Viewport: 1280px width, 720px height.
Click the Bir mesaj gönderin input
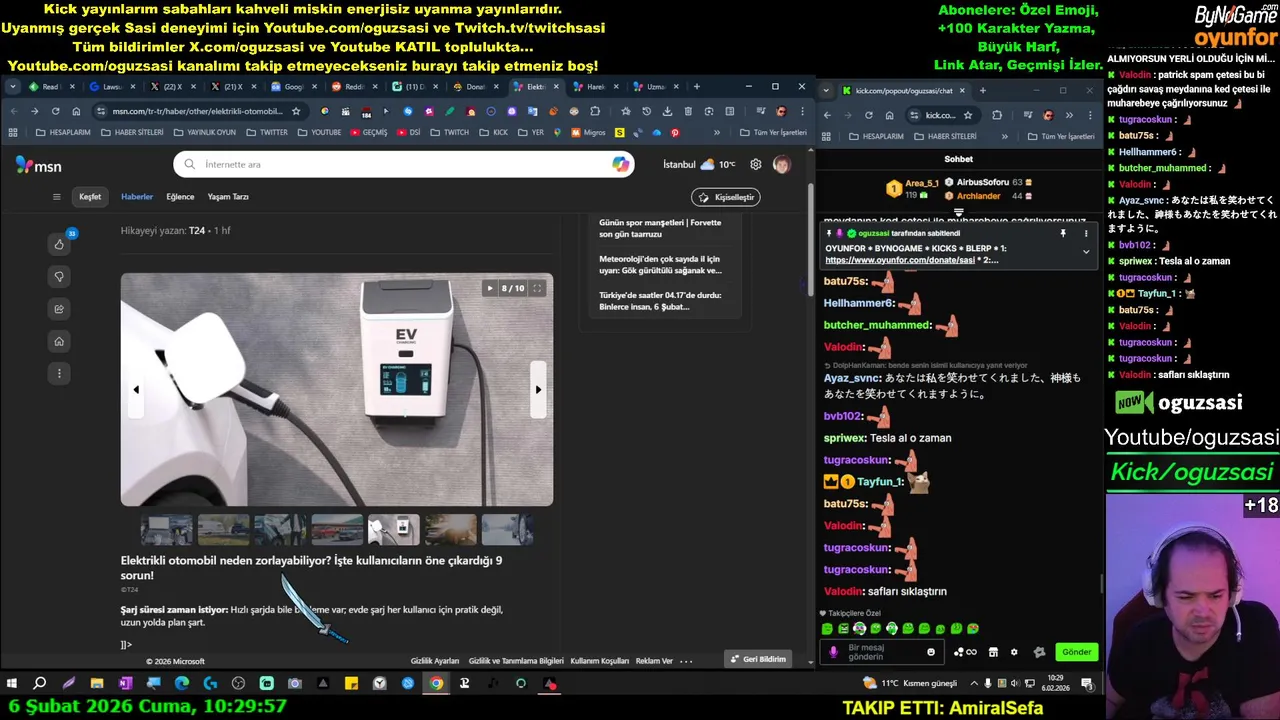(883, 652)
